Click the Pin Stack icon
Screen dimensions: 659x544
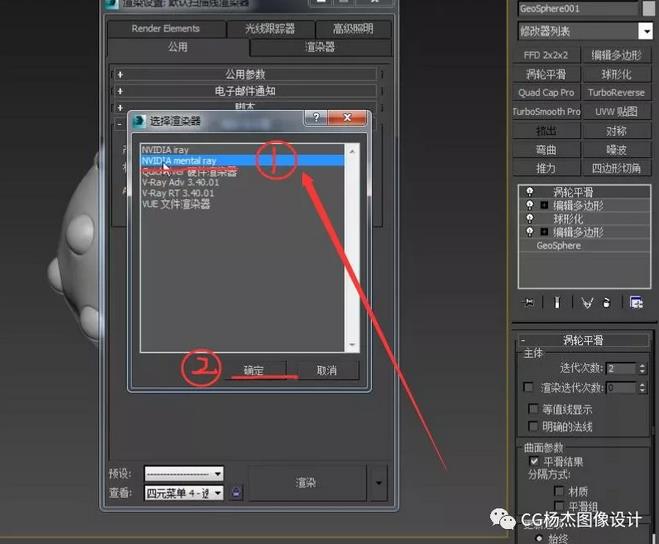pos(528,303)
